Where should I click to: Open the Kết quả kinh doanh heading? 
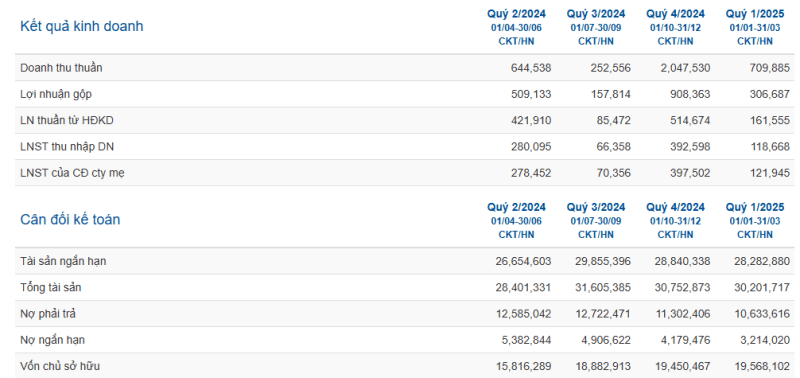coord(82,27)
